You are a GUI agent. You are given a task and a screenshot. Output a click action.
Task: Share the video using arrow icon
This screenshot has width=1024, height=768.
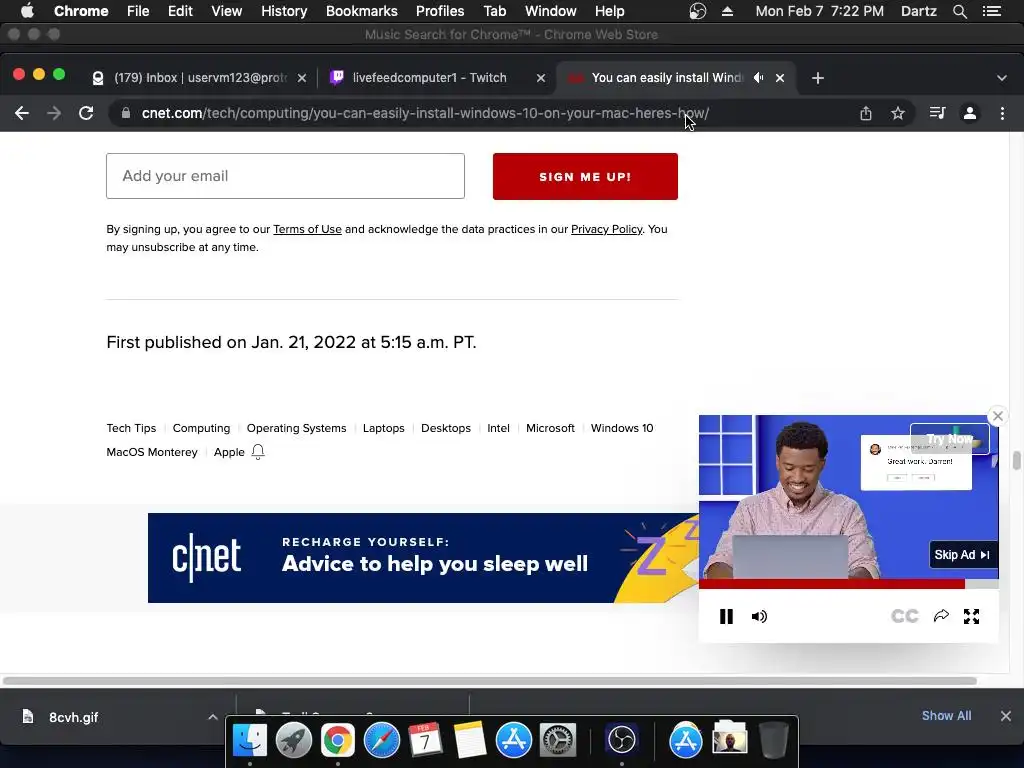(x=941, y=616)
